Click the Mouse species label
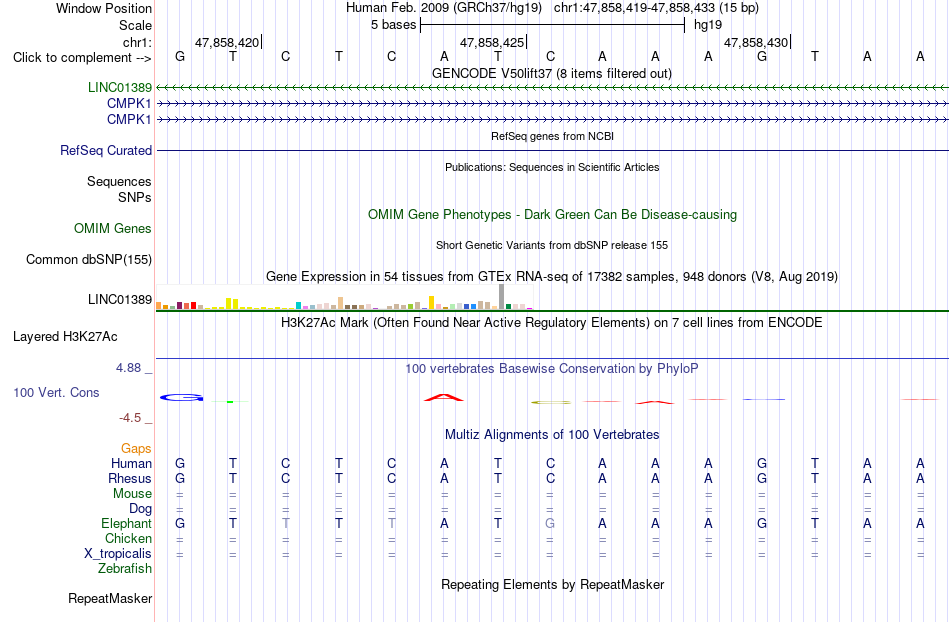The image size is (950, 622). 133,494
